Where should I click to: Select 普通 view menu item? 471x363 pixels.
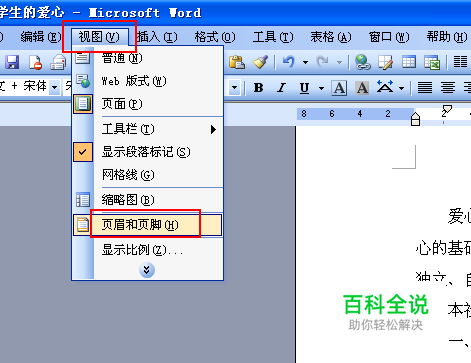(x=148, y=58)
